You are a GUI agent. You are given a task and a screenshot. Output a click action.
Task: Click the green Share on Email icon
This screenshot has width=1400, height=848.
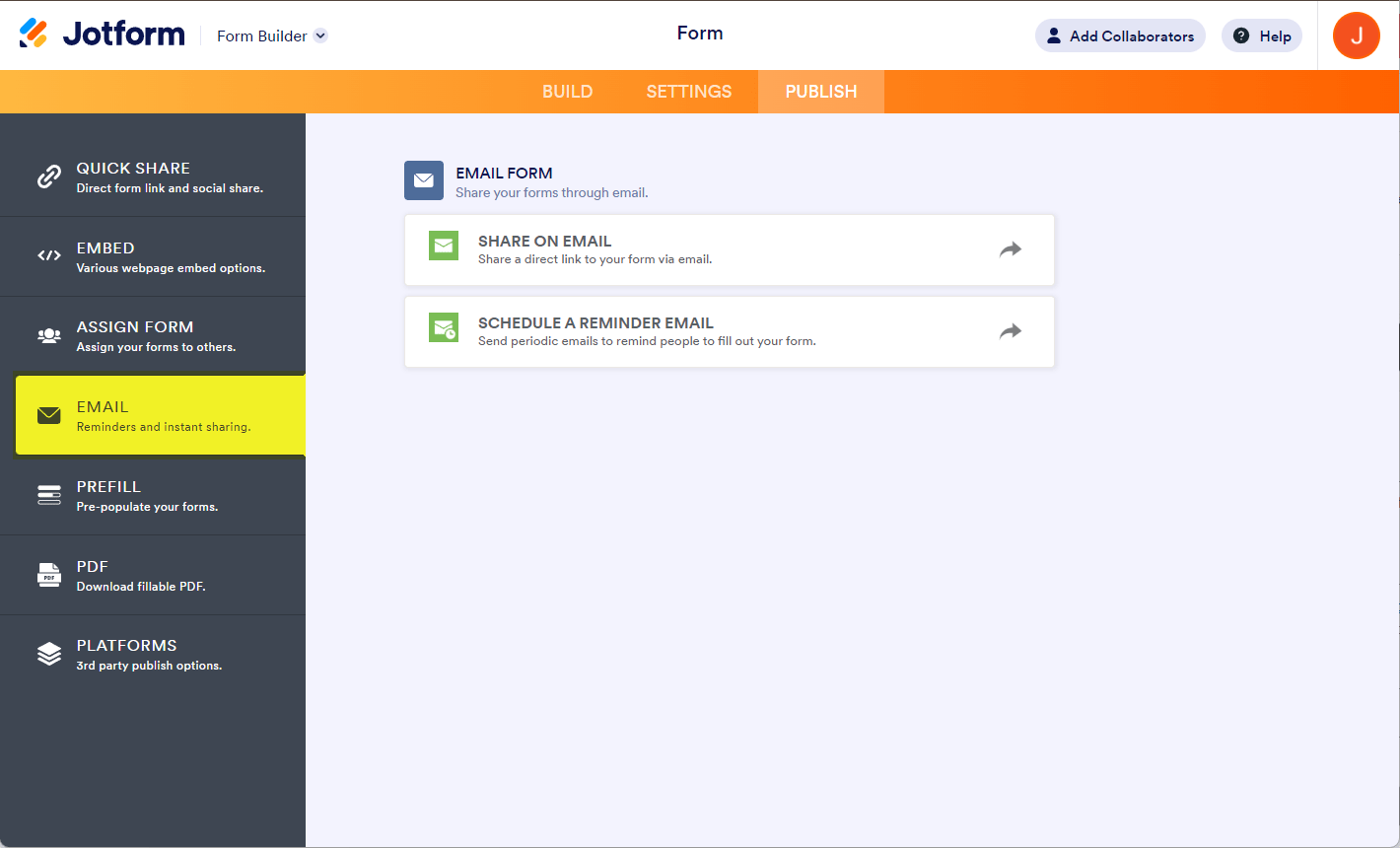coord(444,246)
